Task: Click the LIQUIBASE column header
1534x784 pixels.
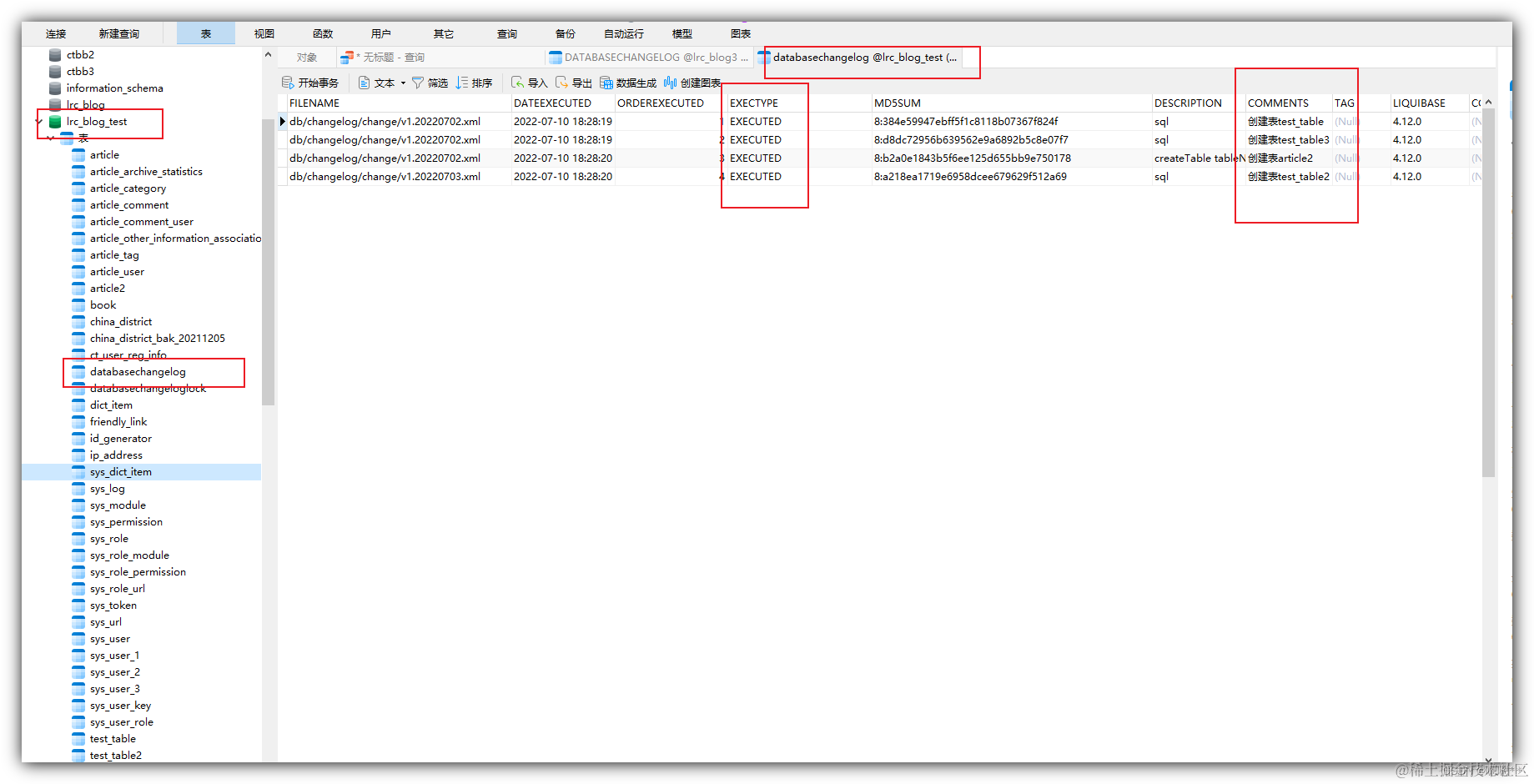Action: (x=1429, y=103)
